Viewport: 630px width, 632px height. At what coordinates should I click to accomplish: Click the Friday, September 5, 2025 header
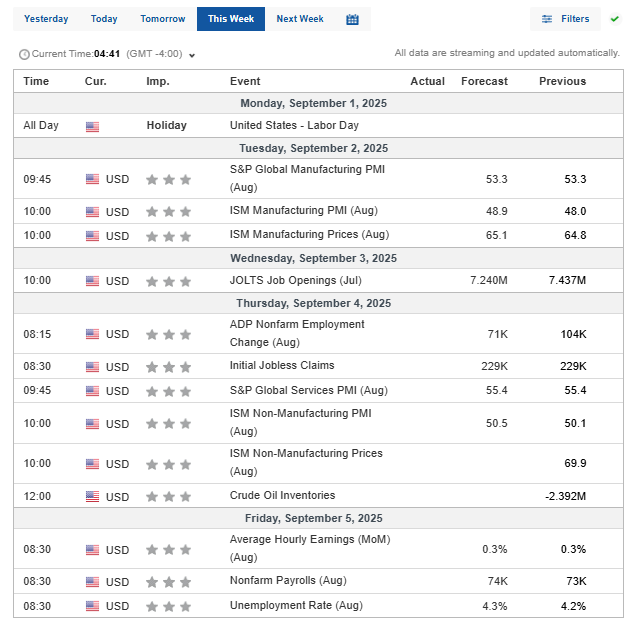pyautogui.click(x=313, y=518)
